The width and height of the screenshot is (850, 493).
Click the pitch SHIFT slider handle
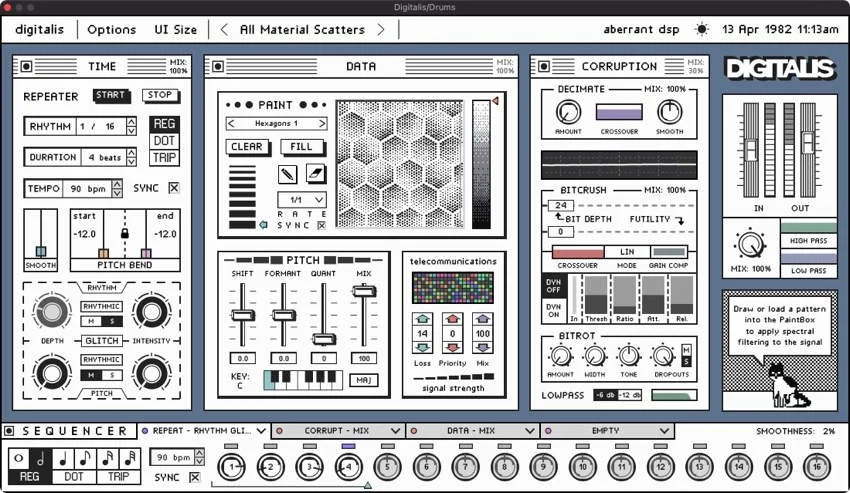[x=242, y=315]
